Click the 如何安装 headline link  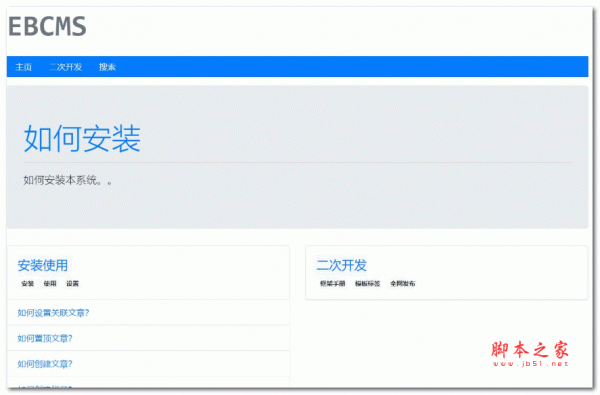pyautogui.click(x=82, y=139)
